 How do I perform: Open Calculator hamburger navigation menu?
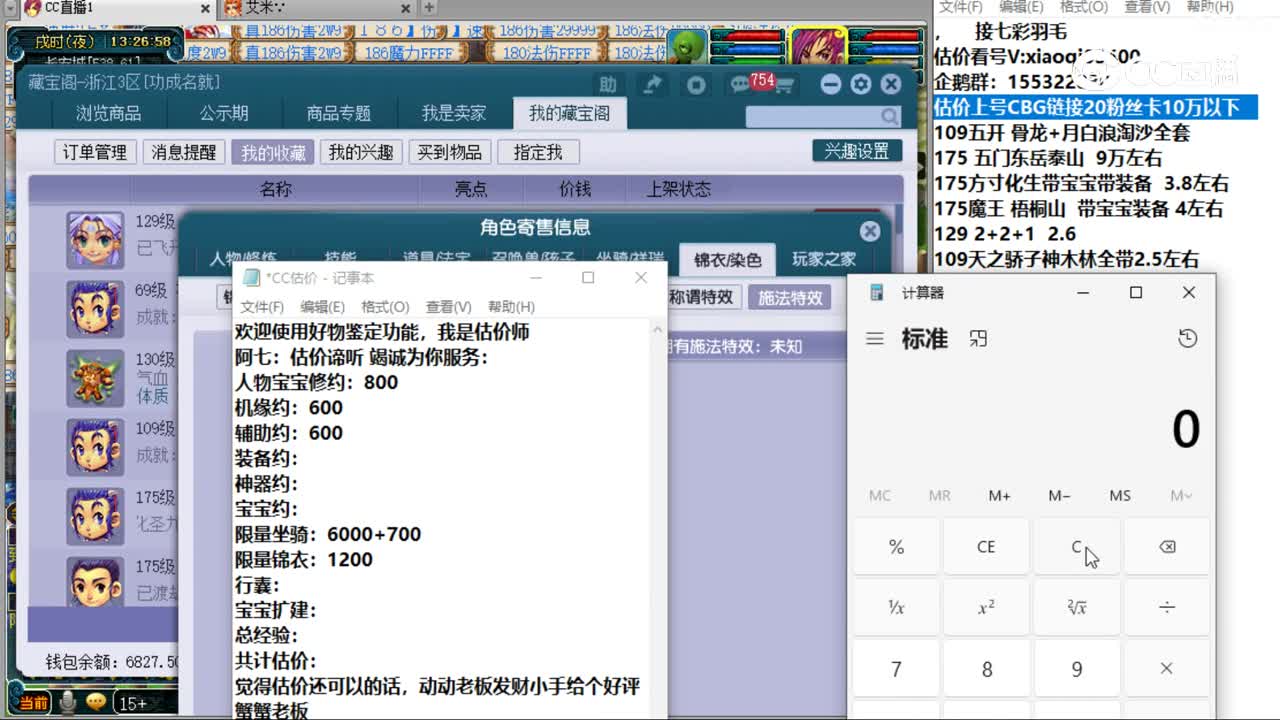click(875, 339)
